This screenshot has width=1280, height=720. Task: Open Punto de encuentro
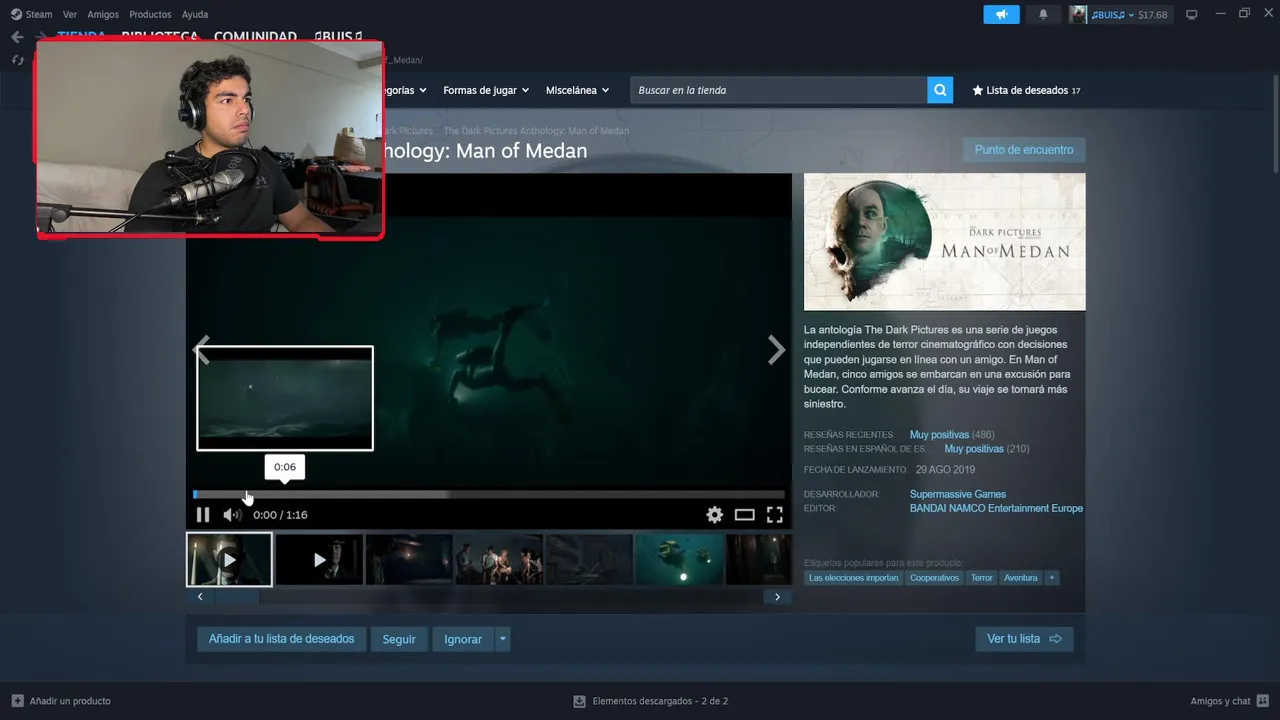click(1024, 150)
